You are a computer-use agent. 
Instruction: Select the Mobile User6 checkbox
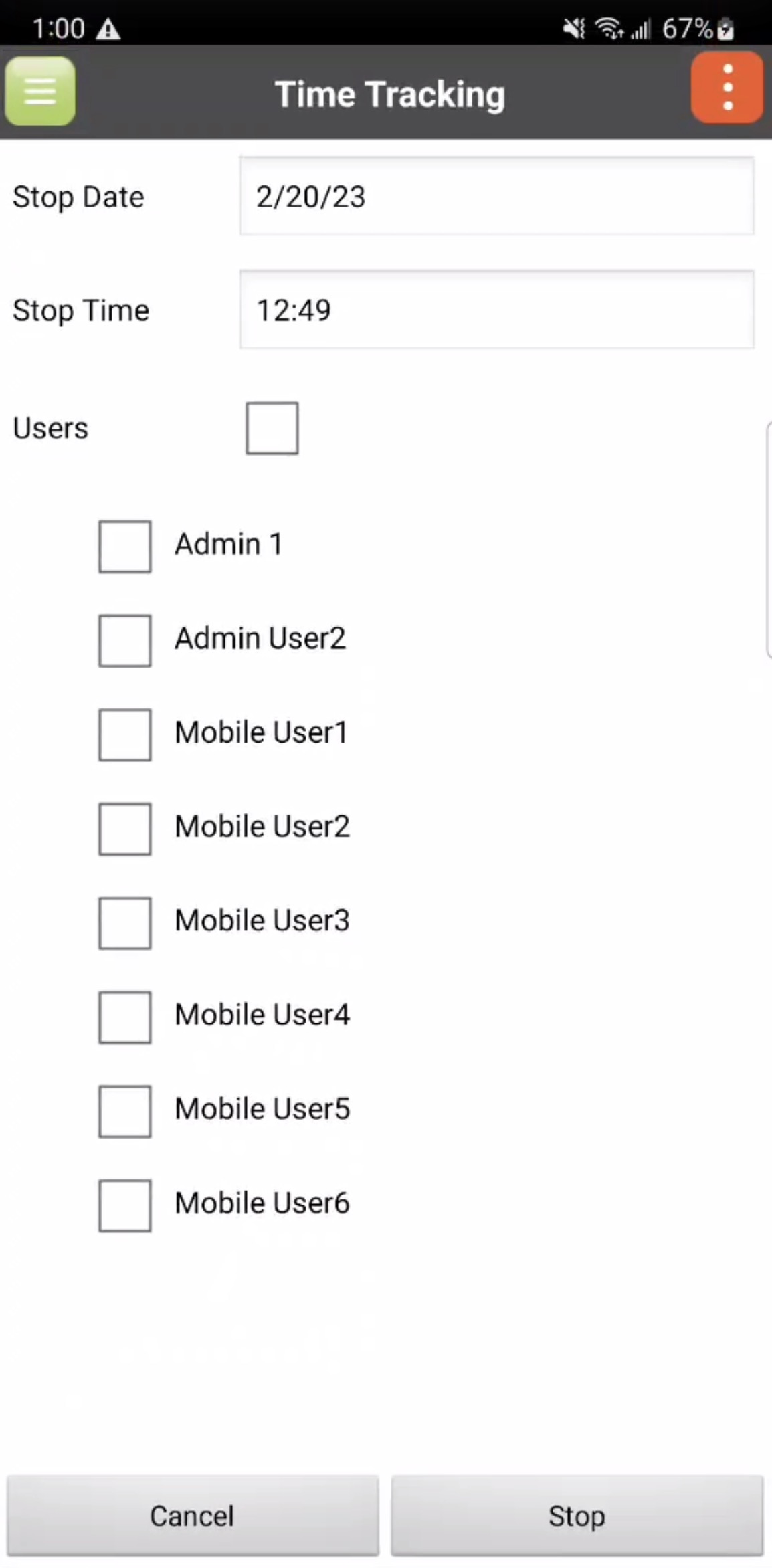(x=125, y=1205)
